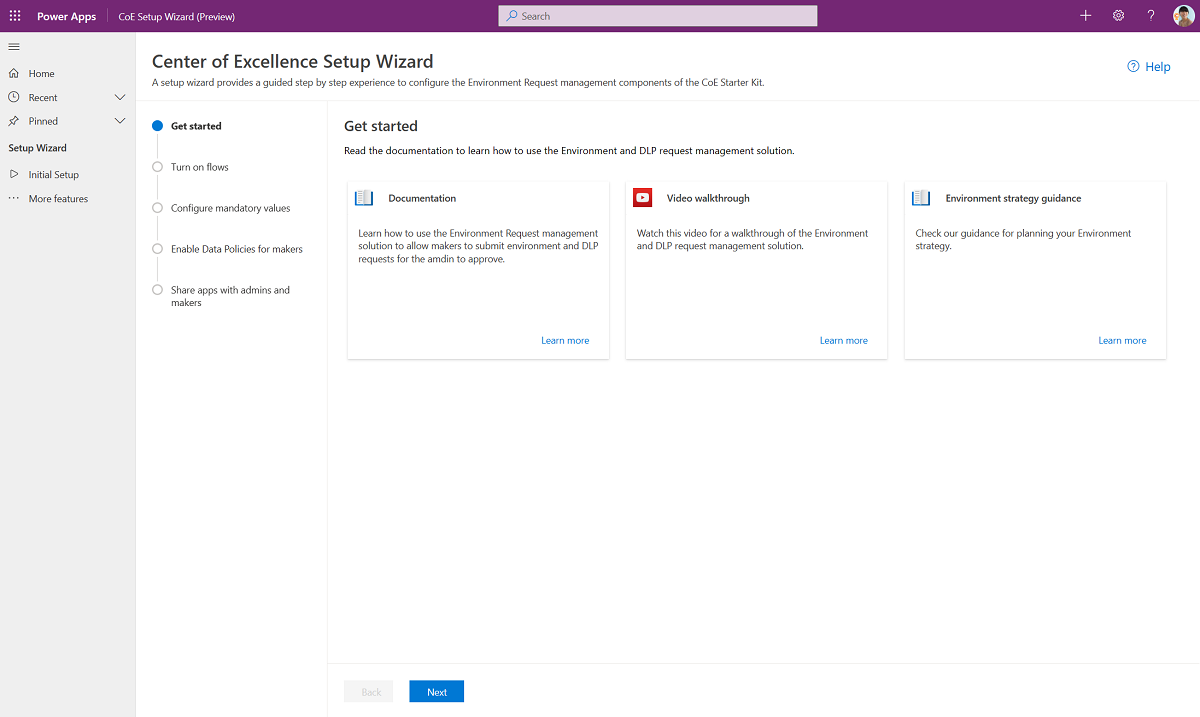The width and height of the screenshot is (1200, 717).
Task: Click the Setup Wizard sidebar heading
Action: pos(38,148)
